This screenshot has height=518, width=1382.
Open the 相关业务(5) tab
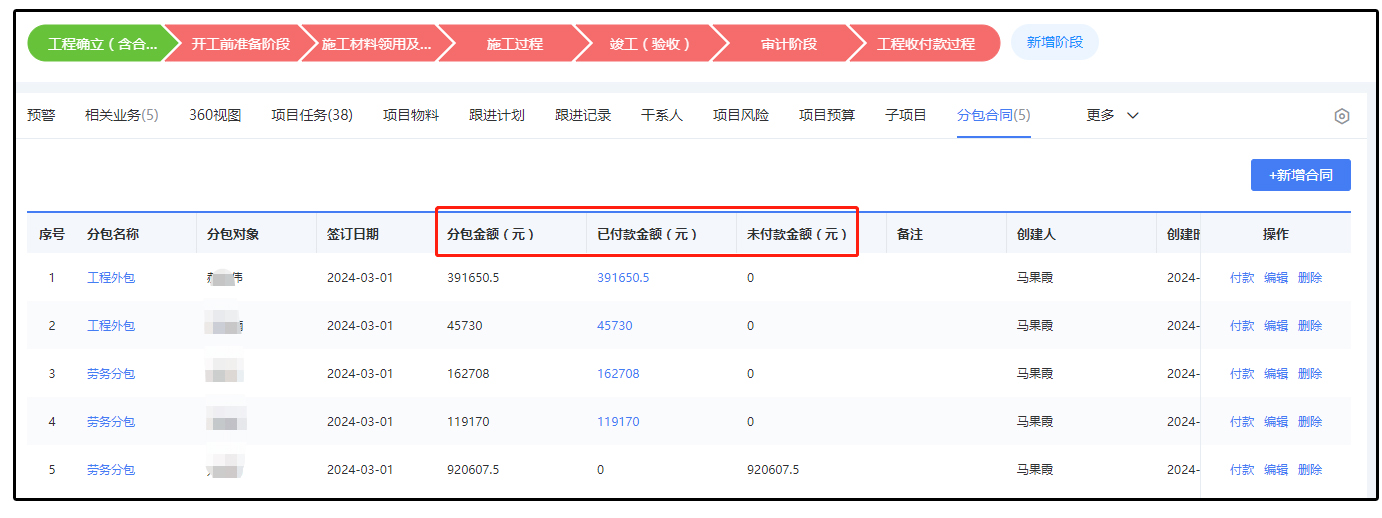[121, 115]
